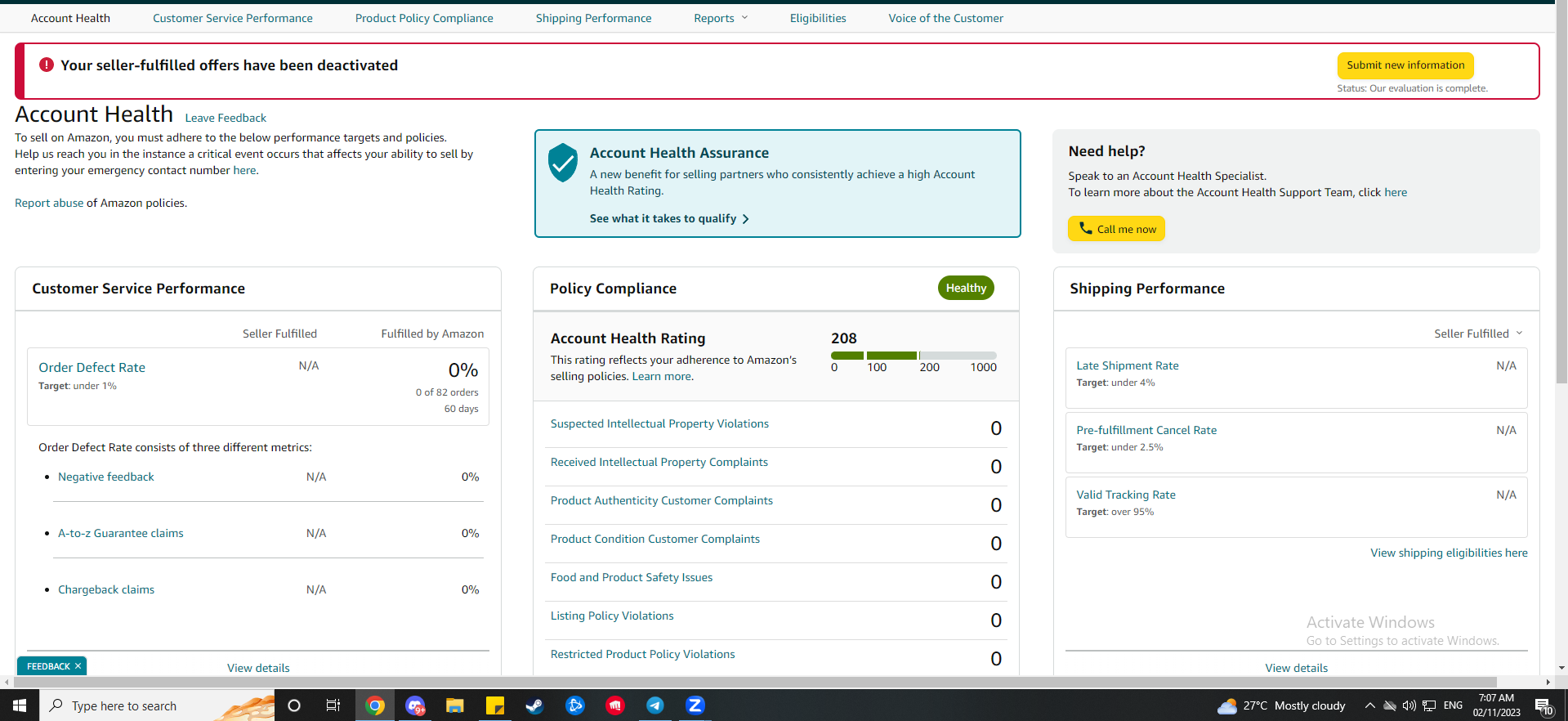Image resolution: width=1568 pixels, height=721 pixels.
Task: Open Telegram from the taskbar
Action: coord(655,705)
